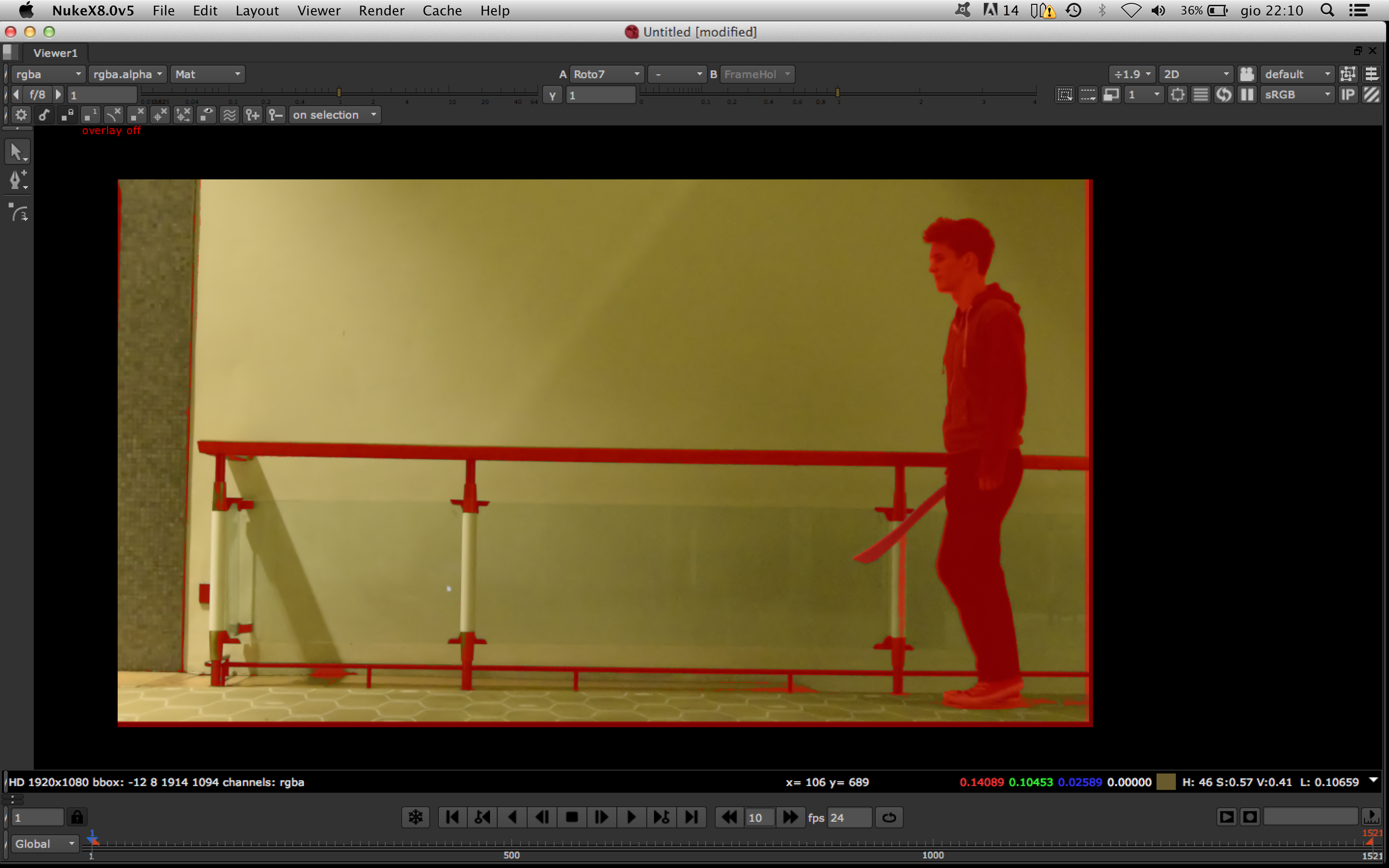Toggle the IP input process button
Image resolution: width=1389 pixels, height=868 pixels.
(x=1348, y=95)
